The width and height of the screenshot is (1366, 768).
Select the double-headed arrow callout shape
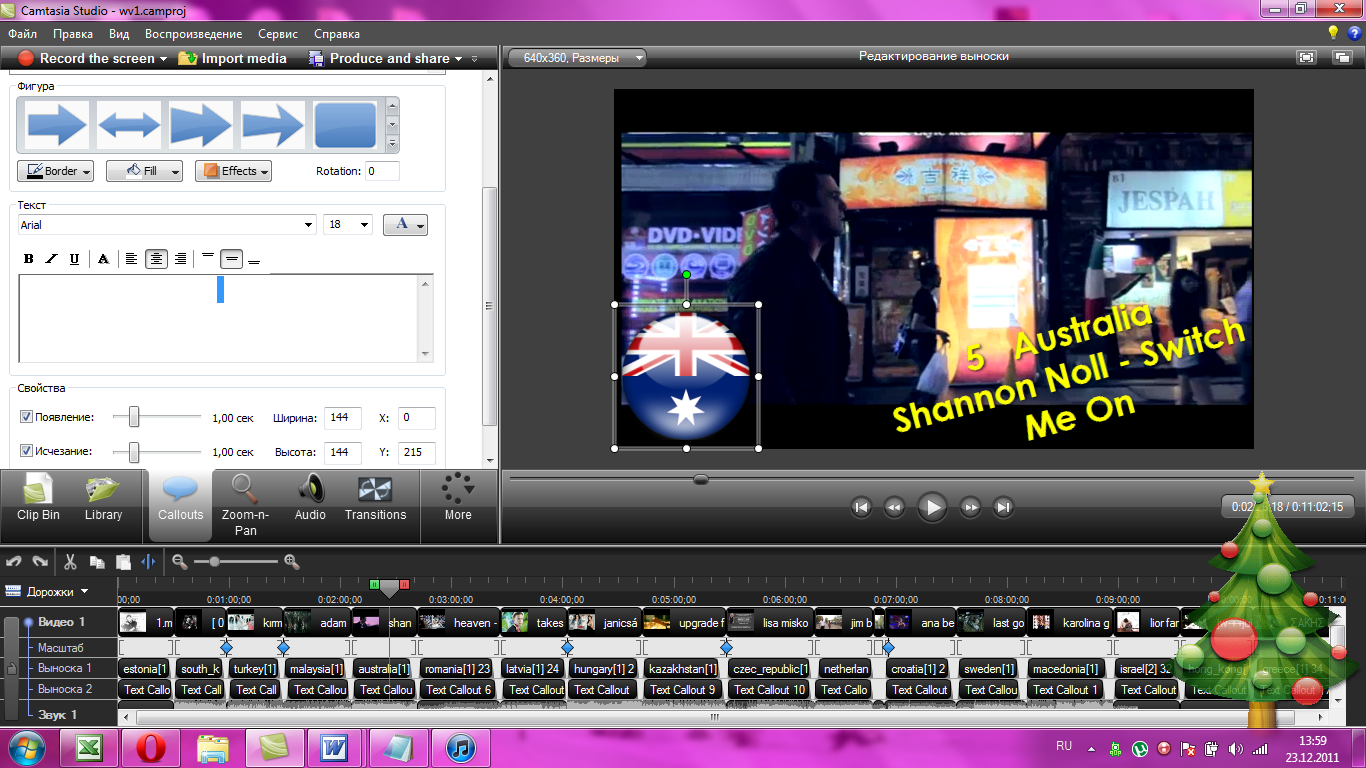(x=129, y=125)
